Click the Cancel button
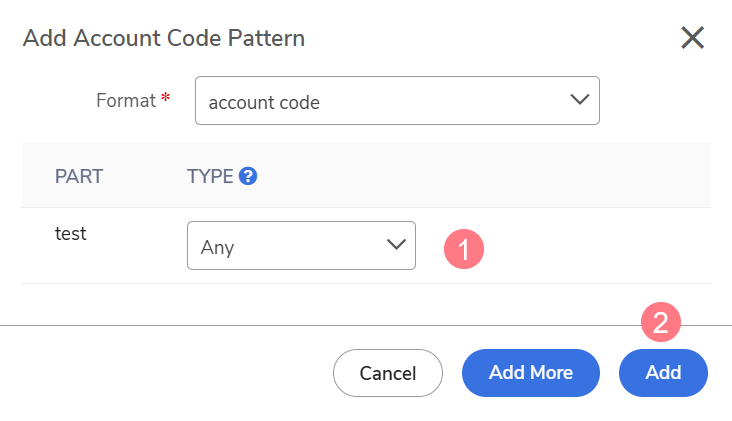732x421 pixels. point(387,373)
